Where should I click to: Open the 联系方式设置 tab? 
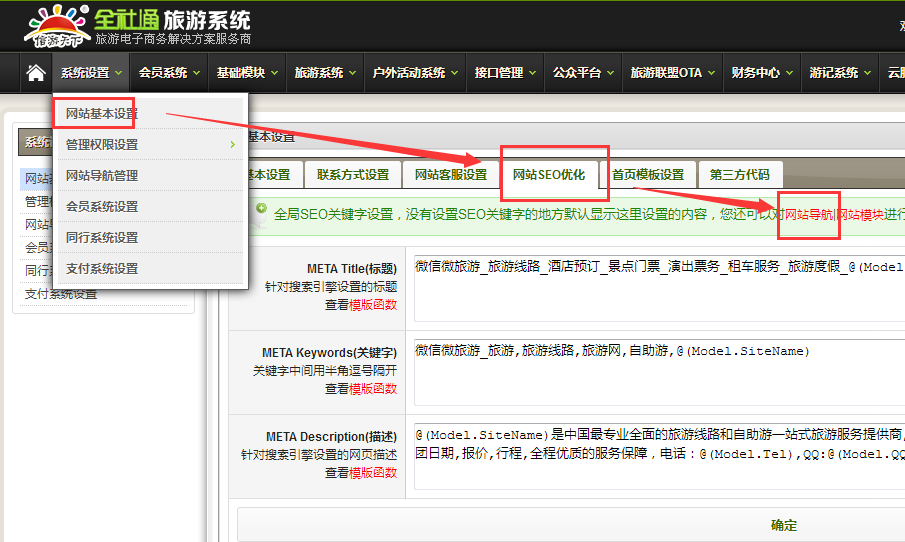[353, 174]
